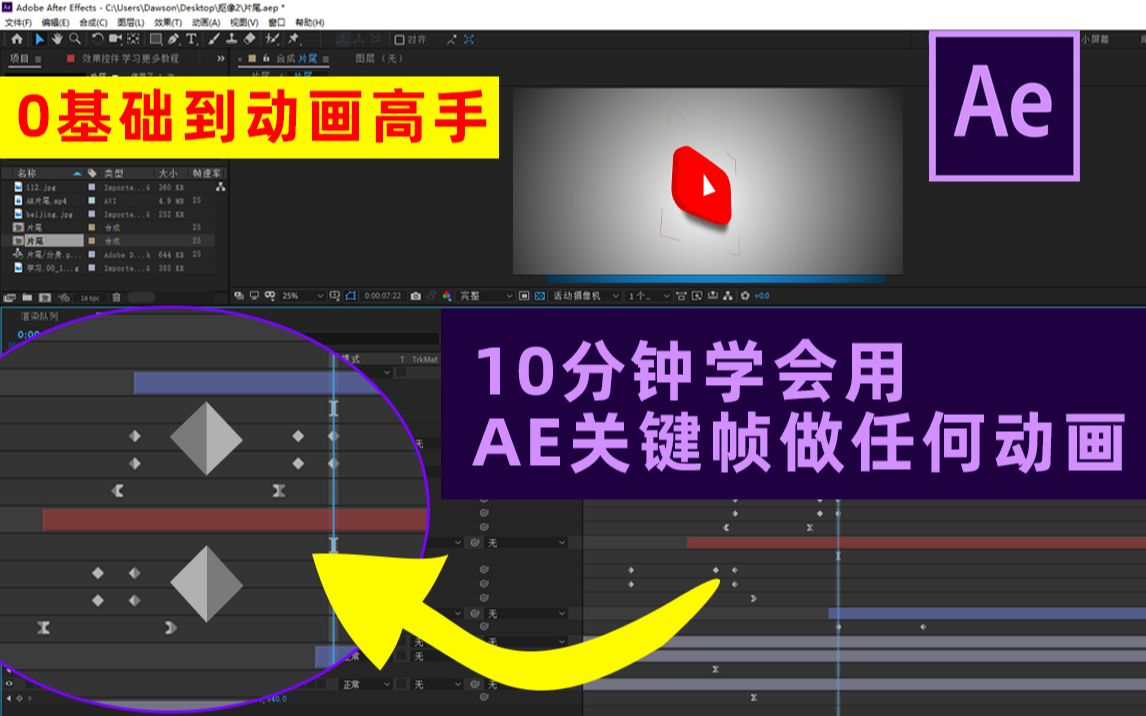Click the always preview this view icon
Image resolution: width=1146 pixels, height=716 pixels.
point(239,296)
